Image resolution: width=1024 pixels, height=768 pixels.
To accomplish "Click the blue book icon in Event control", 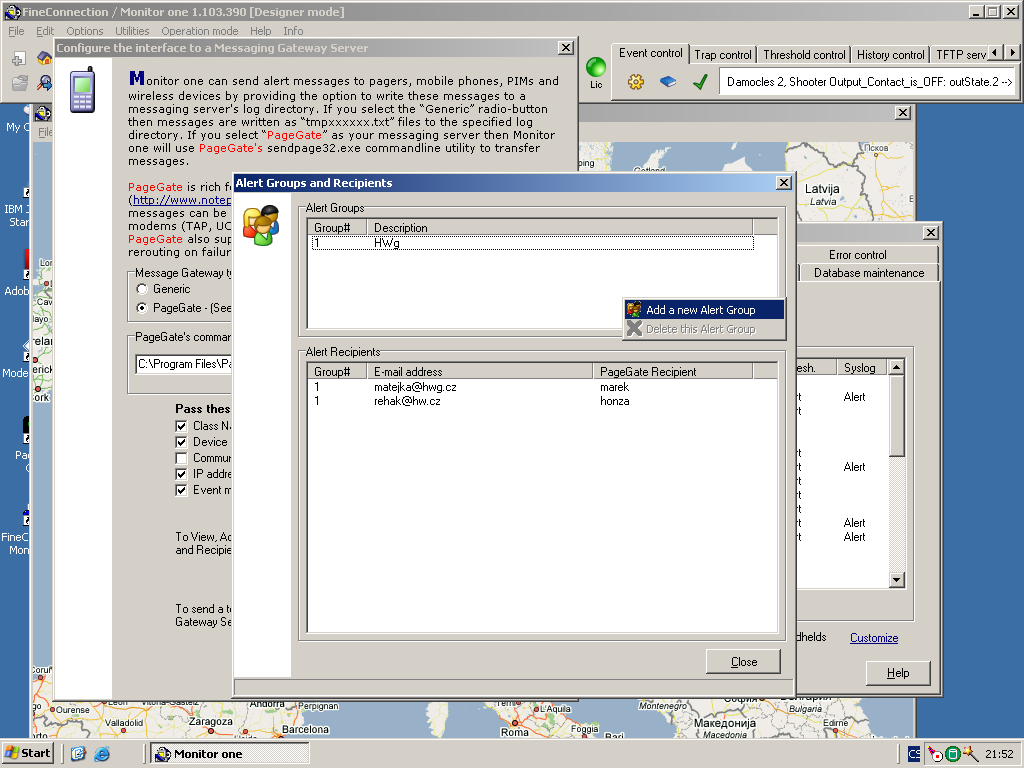I will pos(667,82).
